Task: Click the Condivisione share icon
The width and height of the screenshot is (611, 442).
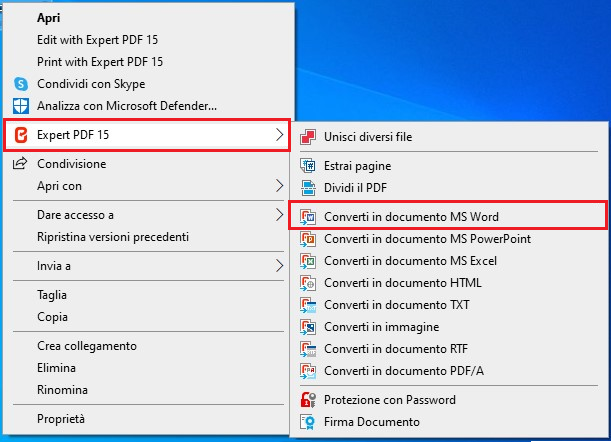Action: coord(20,163)
